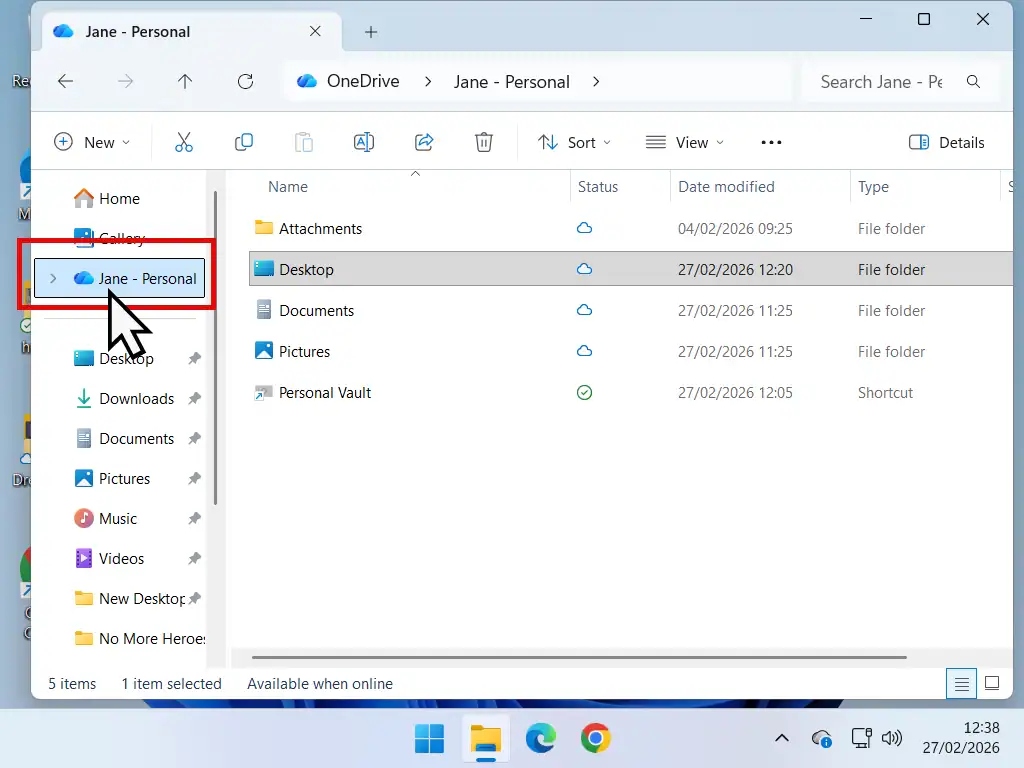
Task: Open the New item dropdown
Action: pyautogui.click(x=92, y=142)
